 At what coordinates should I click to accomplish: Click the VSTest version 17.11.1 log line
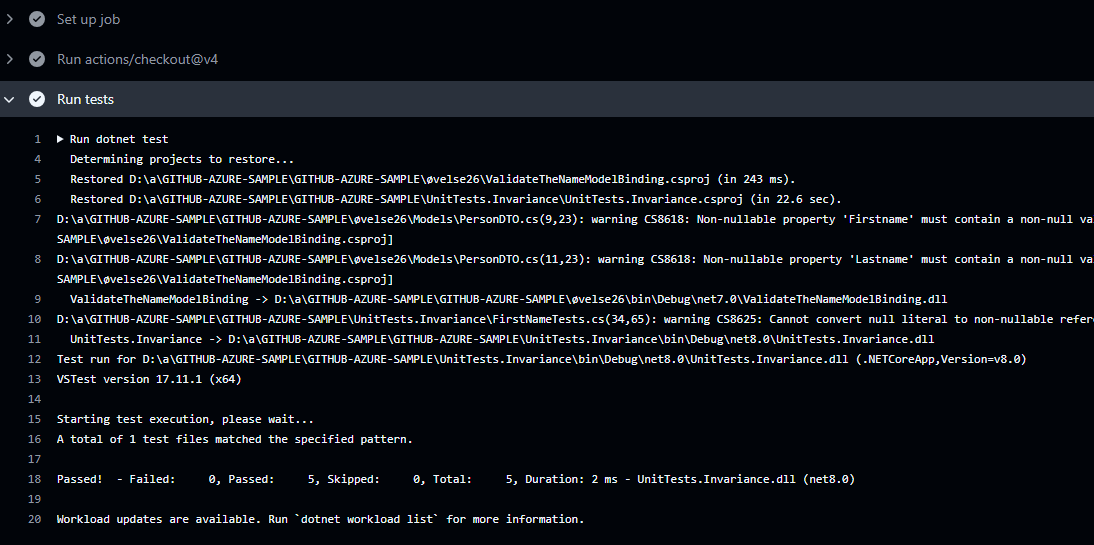pyautogui.click(x=149, y=379)
